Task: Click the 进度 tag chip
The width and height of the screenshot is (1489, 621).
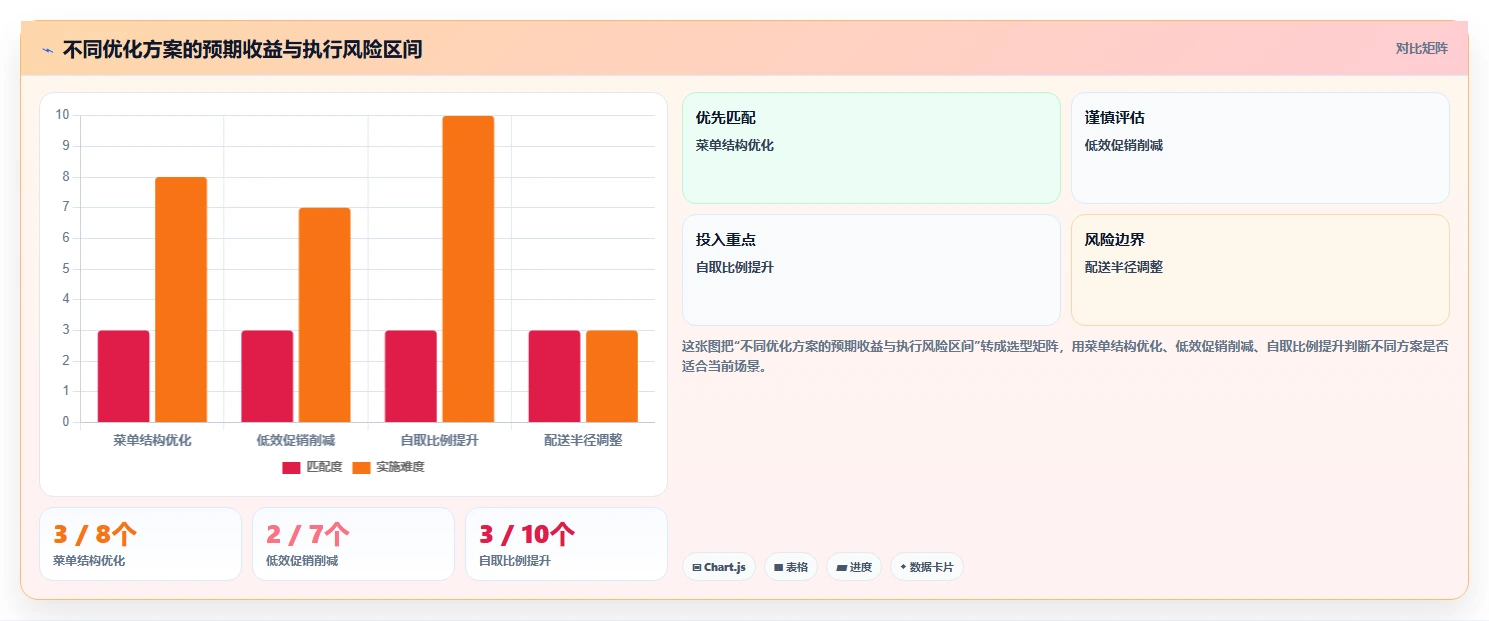Action: point(854,567)
